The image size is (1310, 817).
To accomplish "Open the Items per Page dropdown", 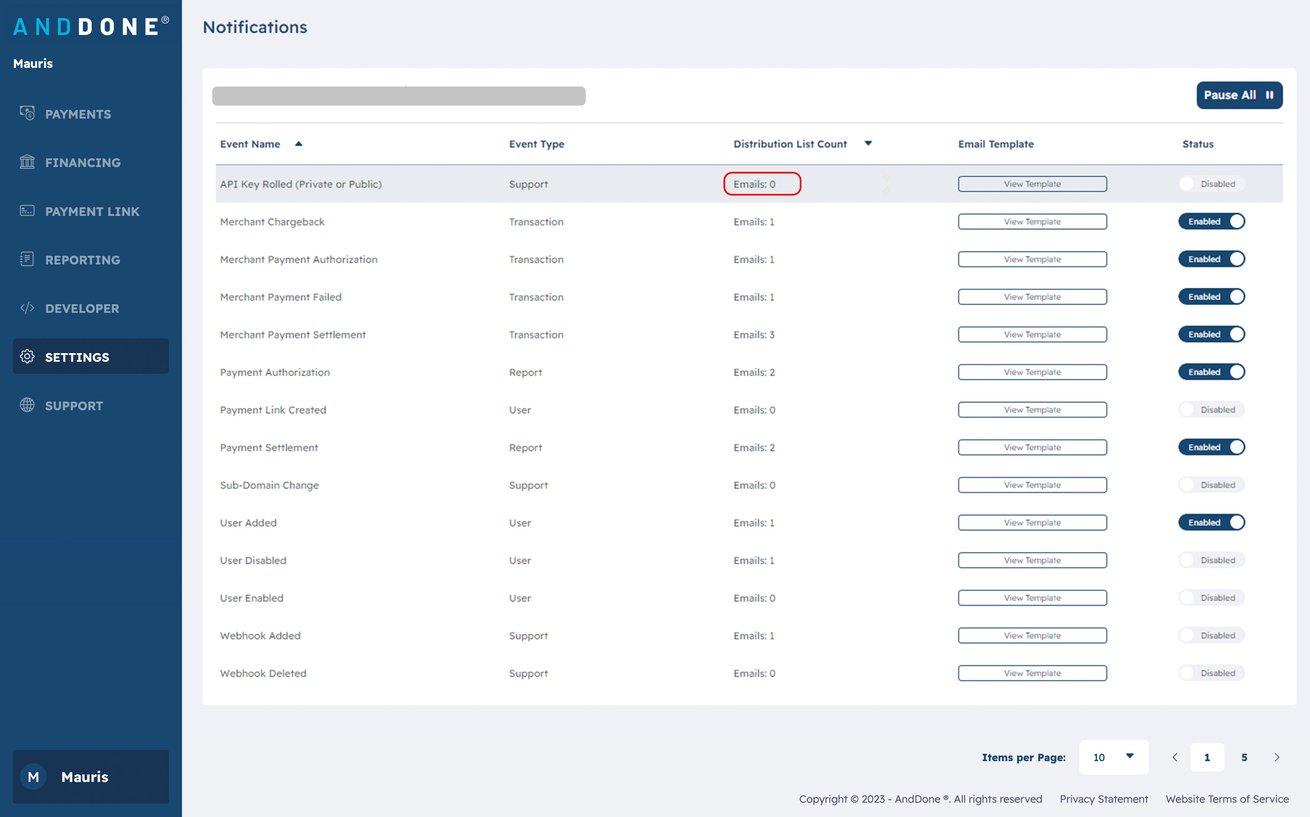I will coord(1113,757).
